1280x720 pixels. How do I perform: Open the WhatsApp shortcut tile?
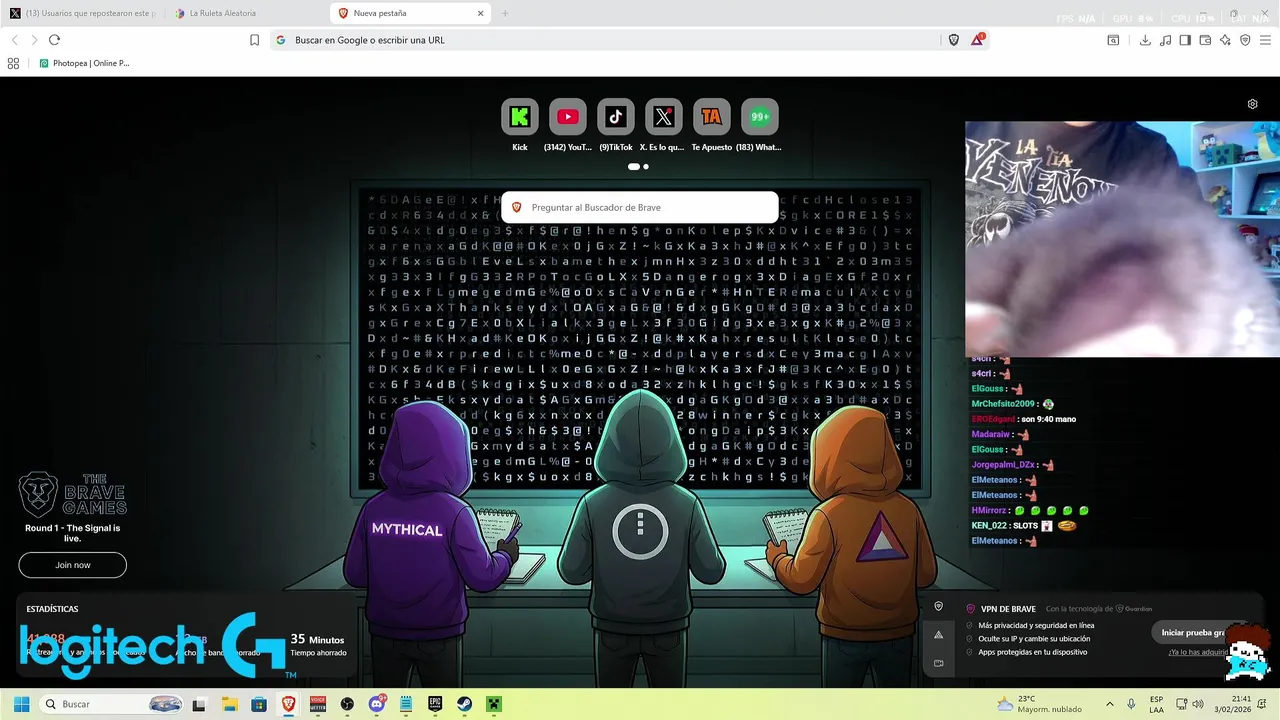click(759, 116)
